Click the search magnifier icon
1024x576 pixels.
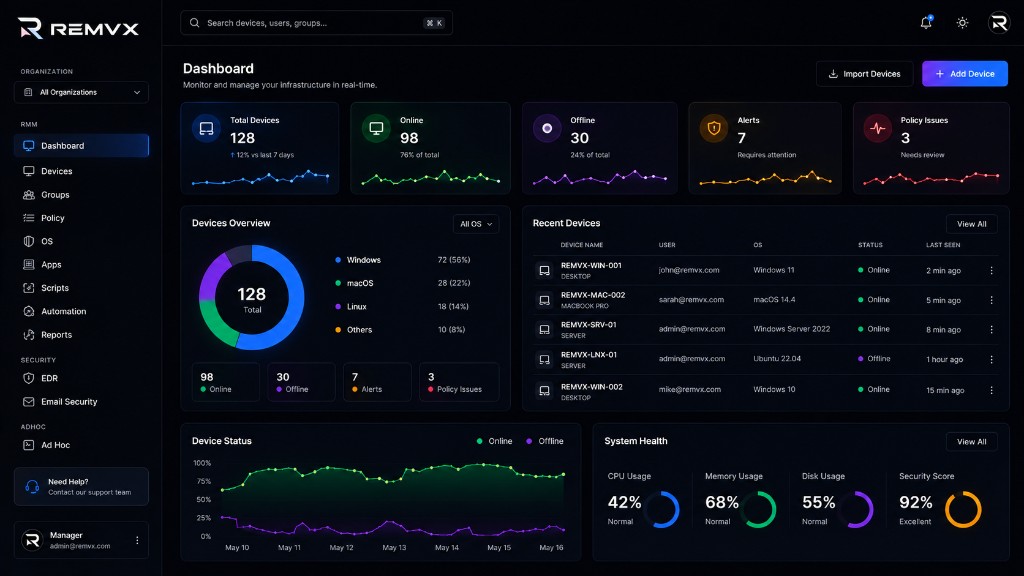tap(195, 23)
